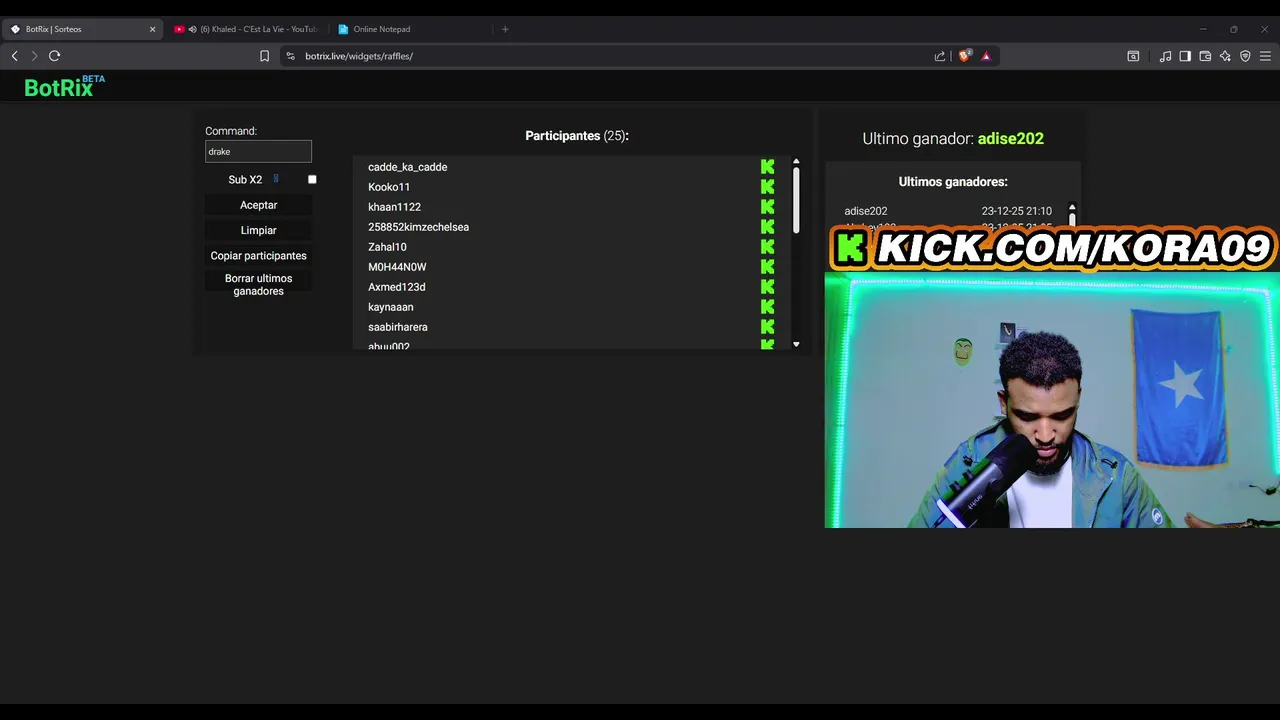Share this page from the address bar
Image resolution: width=1280 pixels, height=720 pixels.
click(x=940, y=56)
